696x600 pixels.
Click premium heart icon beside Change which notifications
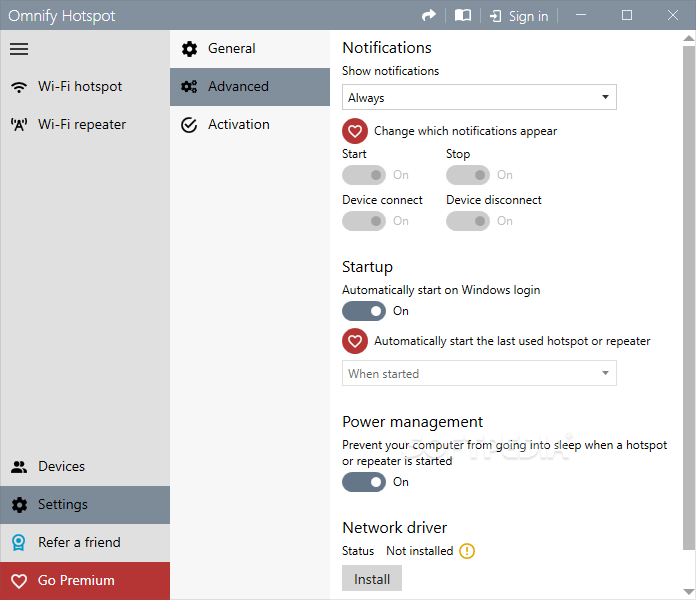point(355,131)
